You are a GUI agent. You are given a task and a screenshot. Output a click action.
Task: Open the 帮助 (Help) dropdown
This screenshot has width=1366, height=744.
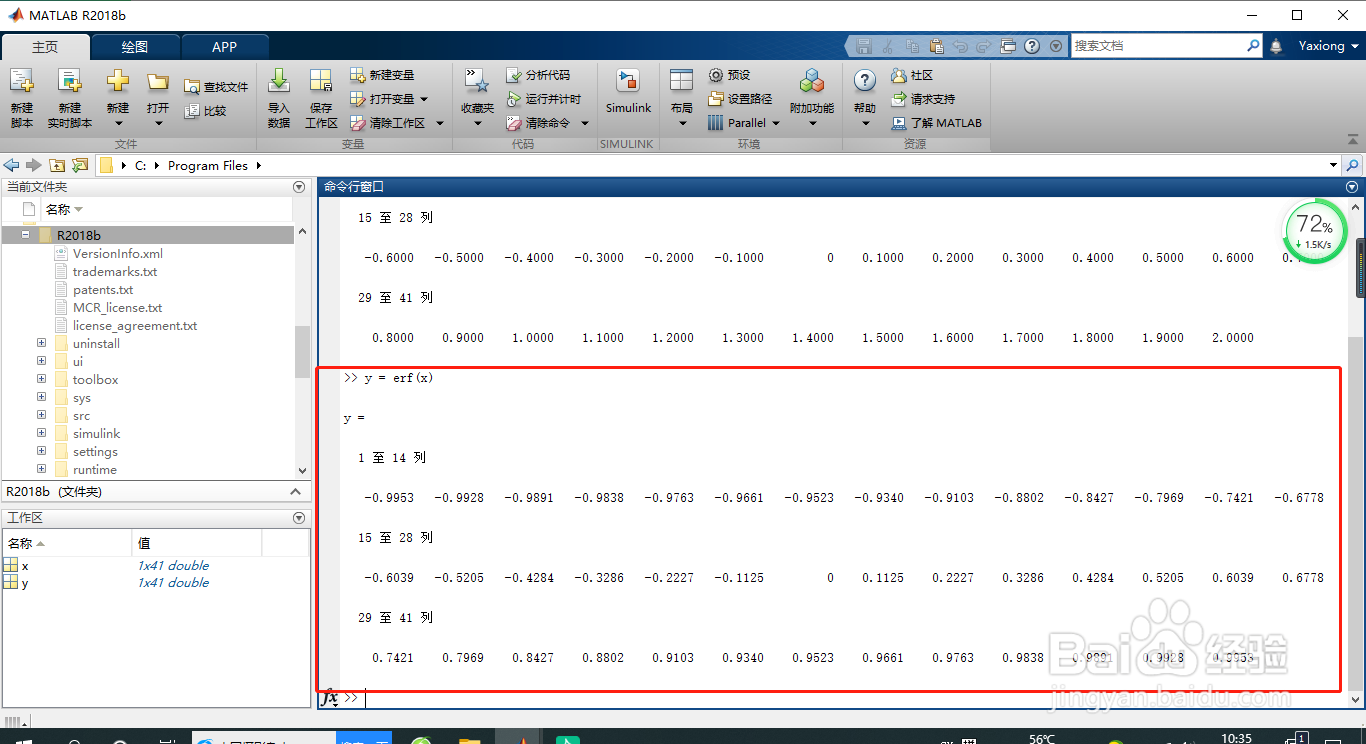pos(865,123)
